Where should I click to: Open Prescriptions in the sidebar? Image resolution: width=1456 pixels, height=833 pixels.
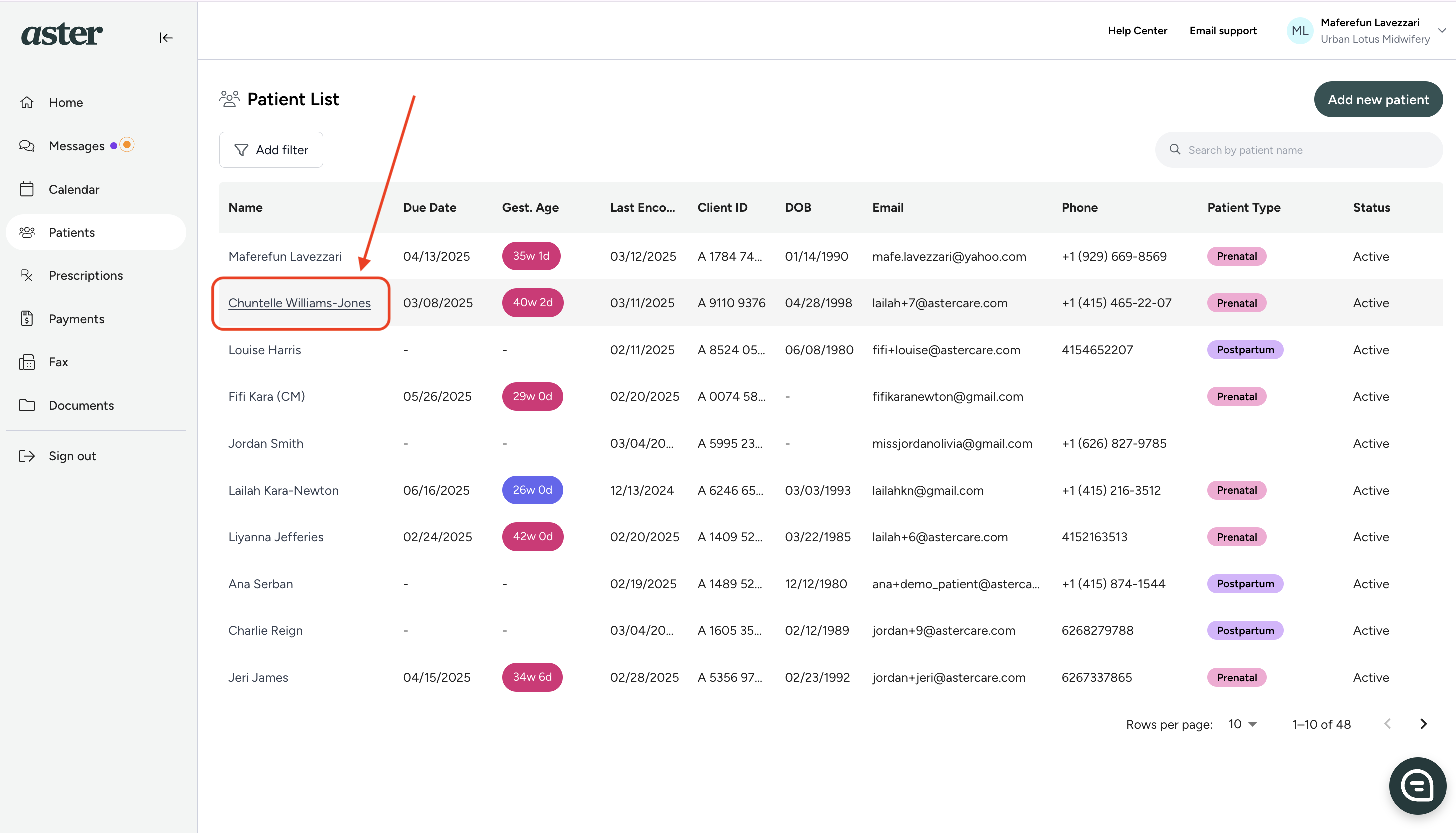click(x=96, y=276)
